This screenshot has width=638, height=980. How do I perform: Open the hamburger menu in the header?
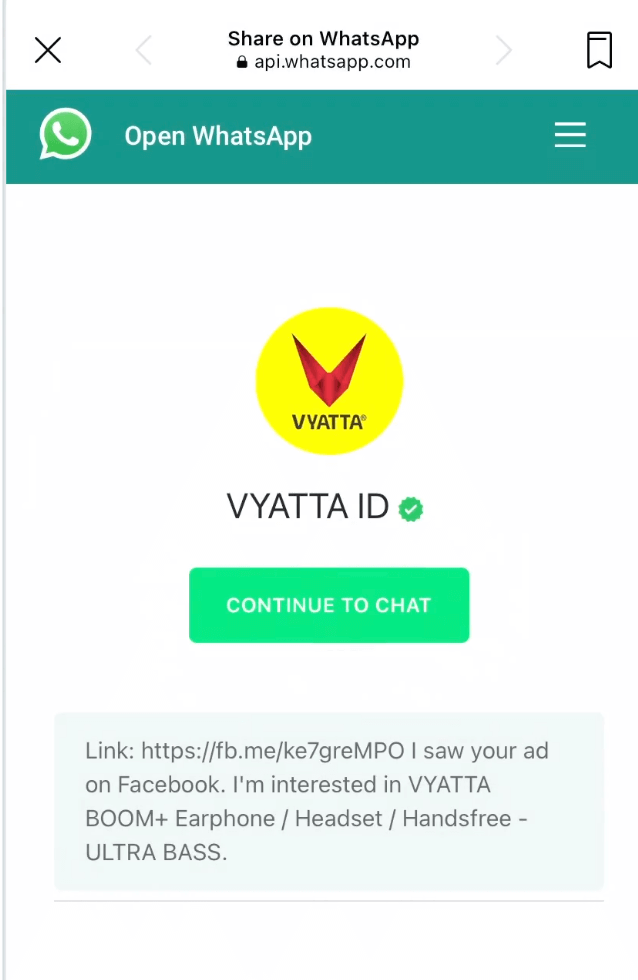coord(570,135)
